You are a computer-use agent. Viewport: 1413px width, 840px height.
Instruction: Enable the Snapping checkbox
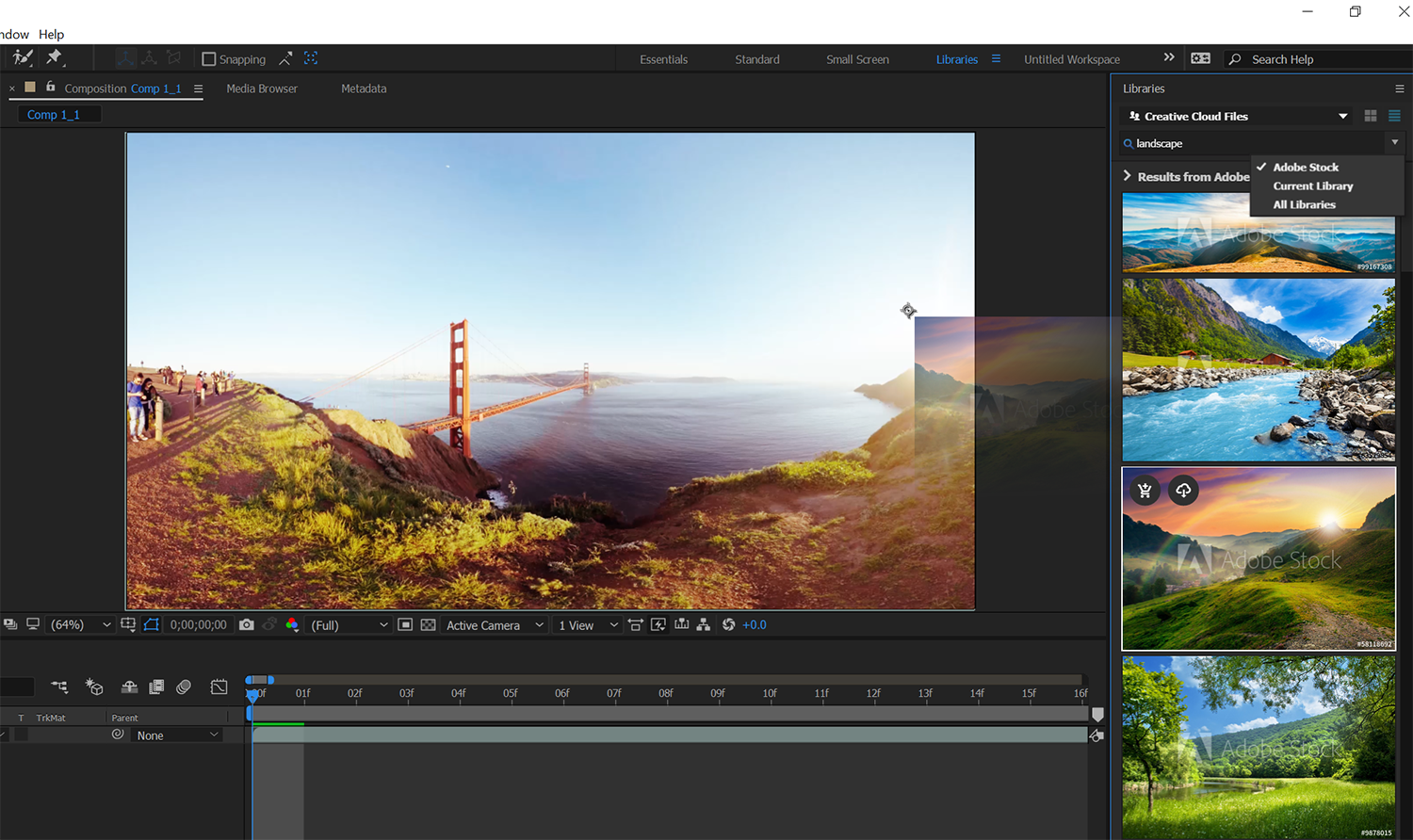pos(207,58)
